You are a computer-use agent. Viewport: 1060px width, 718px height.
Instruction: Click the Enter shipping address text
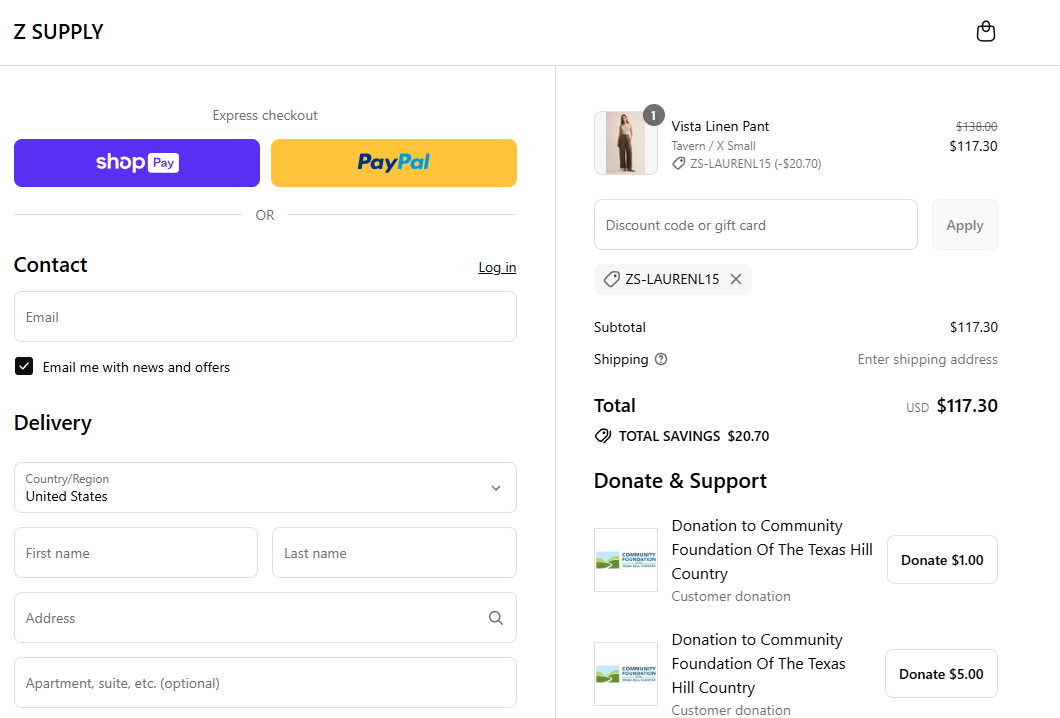[928, 359]
